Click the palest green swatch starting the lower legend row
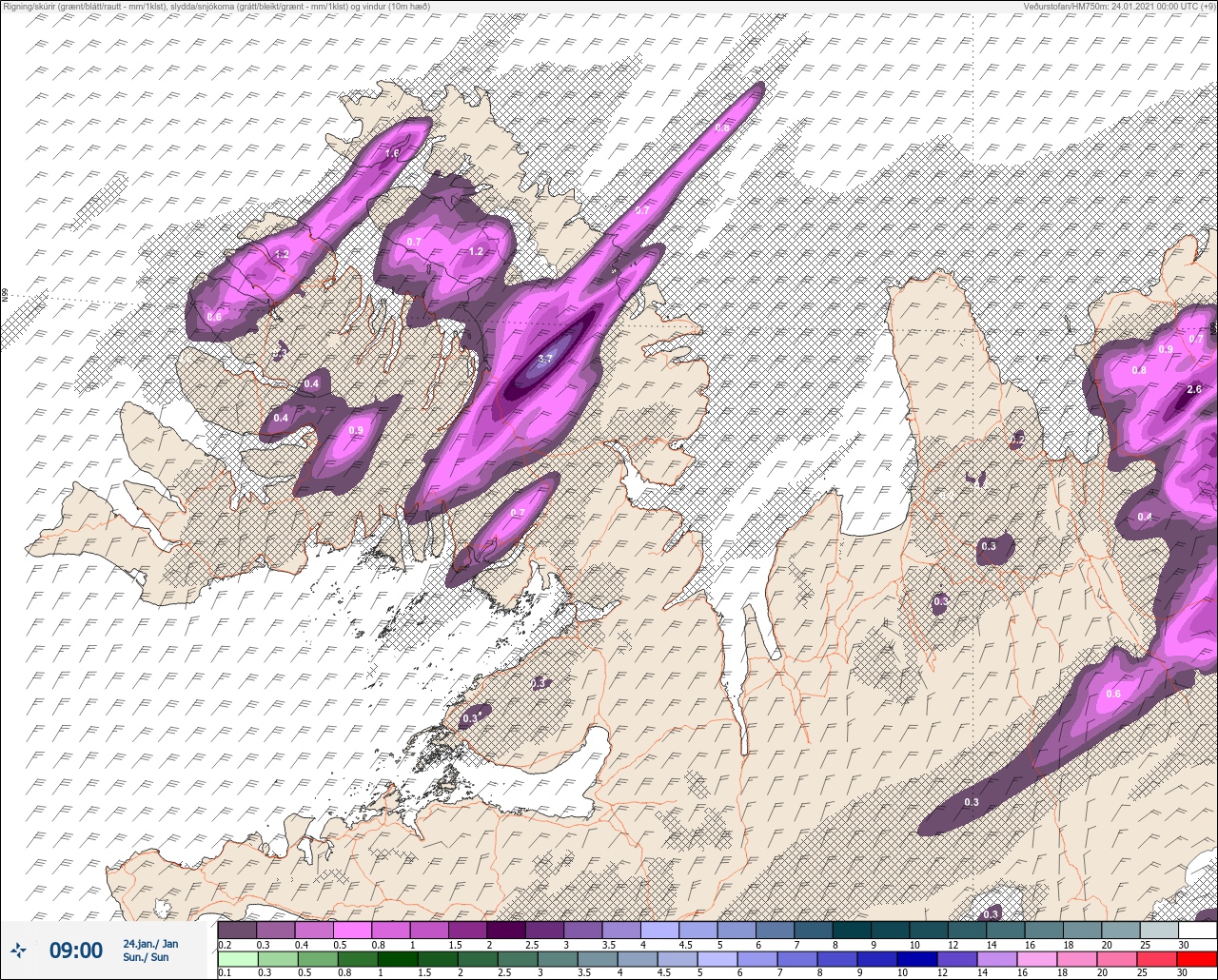This screenshot has width=1218, height=980. 237,959
